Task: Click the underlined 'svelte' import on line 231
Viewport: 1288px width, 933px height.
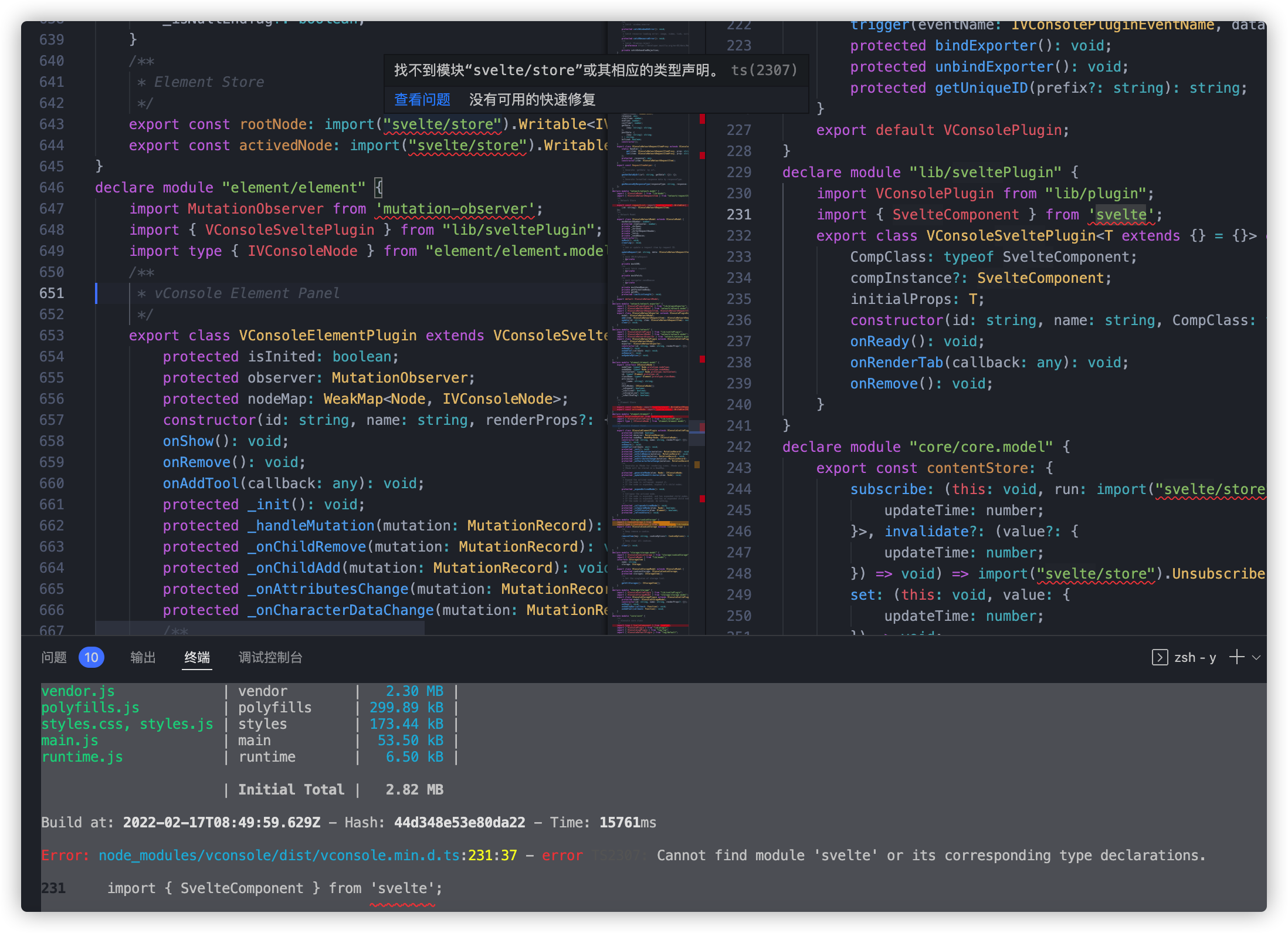Action: [x=1121, y=214]
